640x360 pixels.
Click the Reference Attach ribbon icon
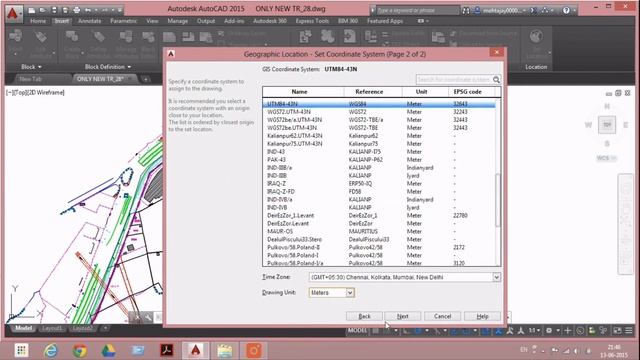169,38
